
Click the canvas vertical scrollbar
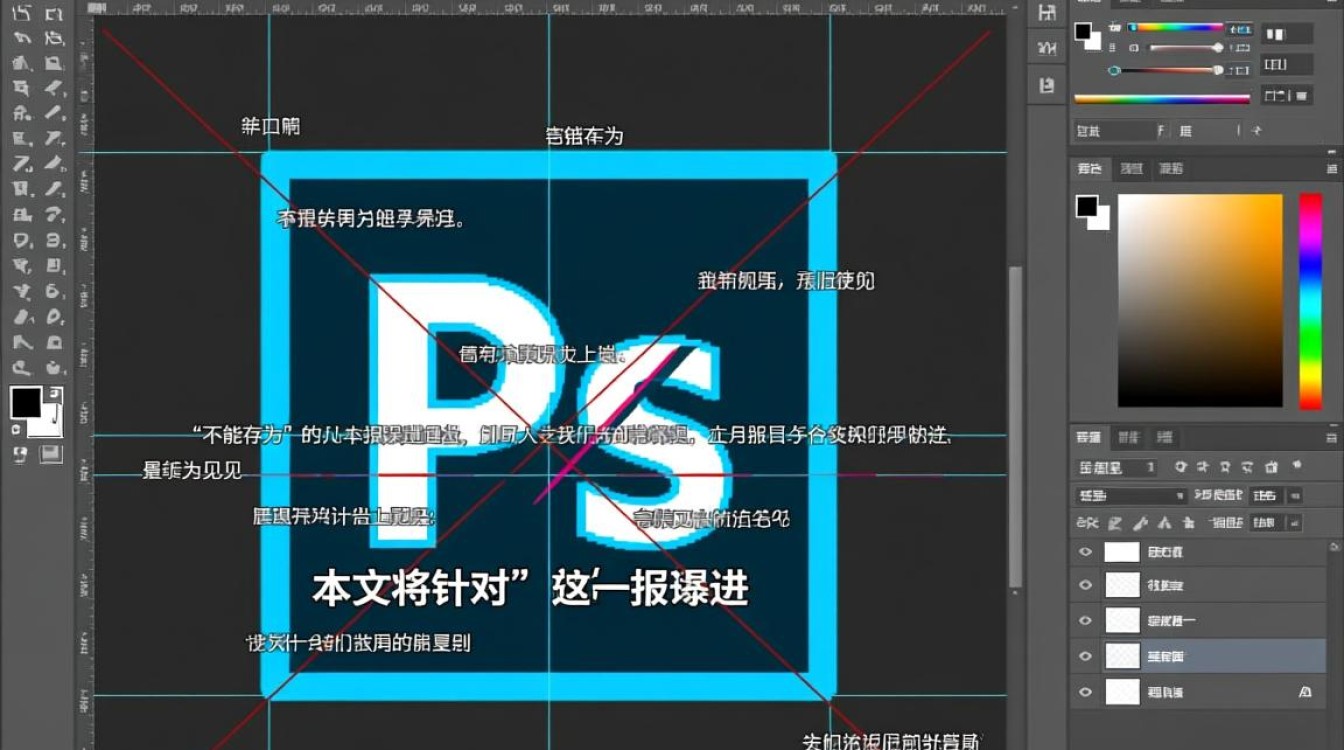pyautogui.click(x=1016, y=427)
